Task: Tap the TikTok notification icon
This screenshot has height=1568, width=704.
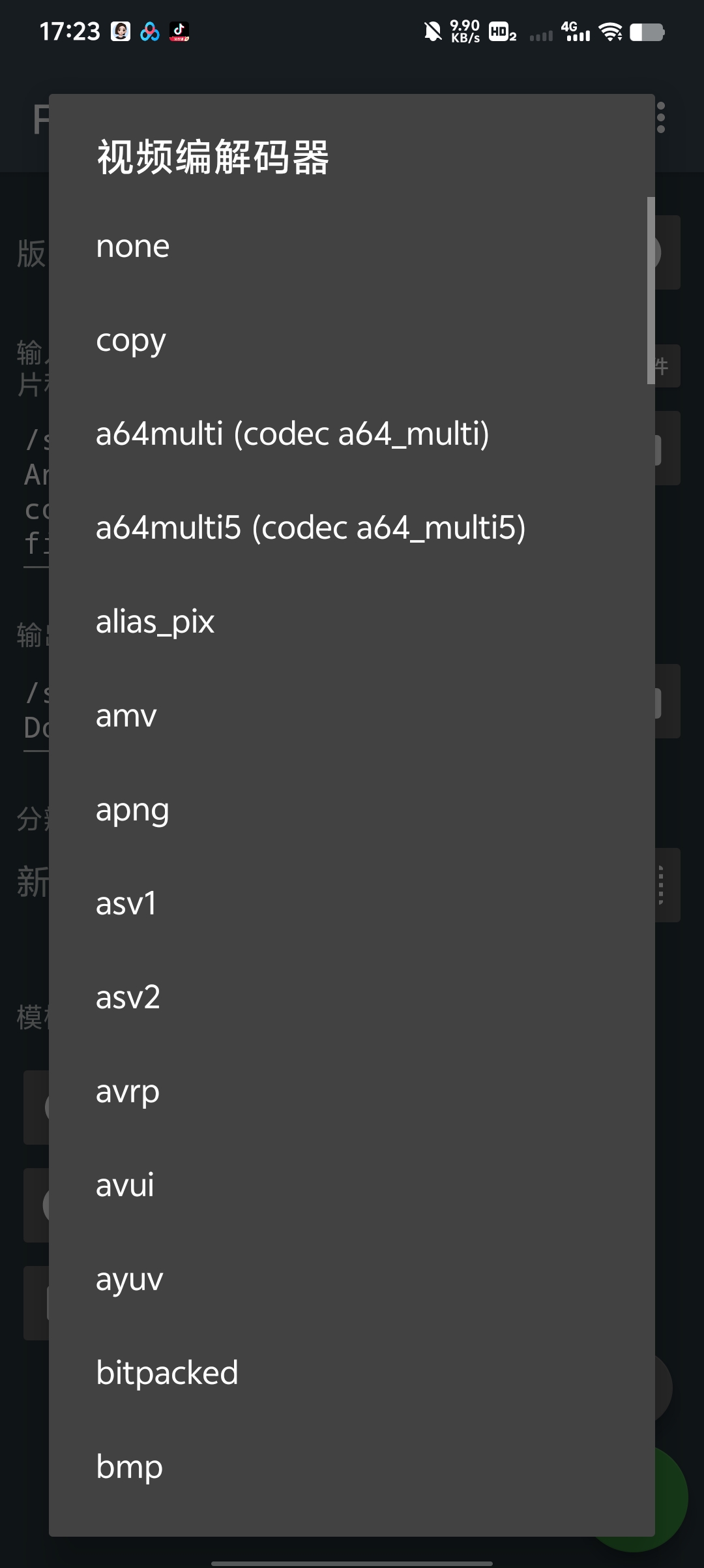Action: point(179,31)
